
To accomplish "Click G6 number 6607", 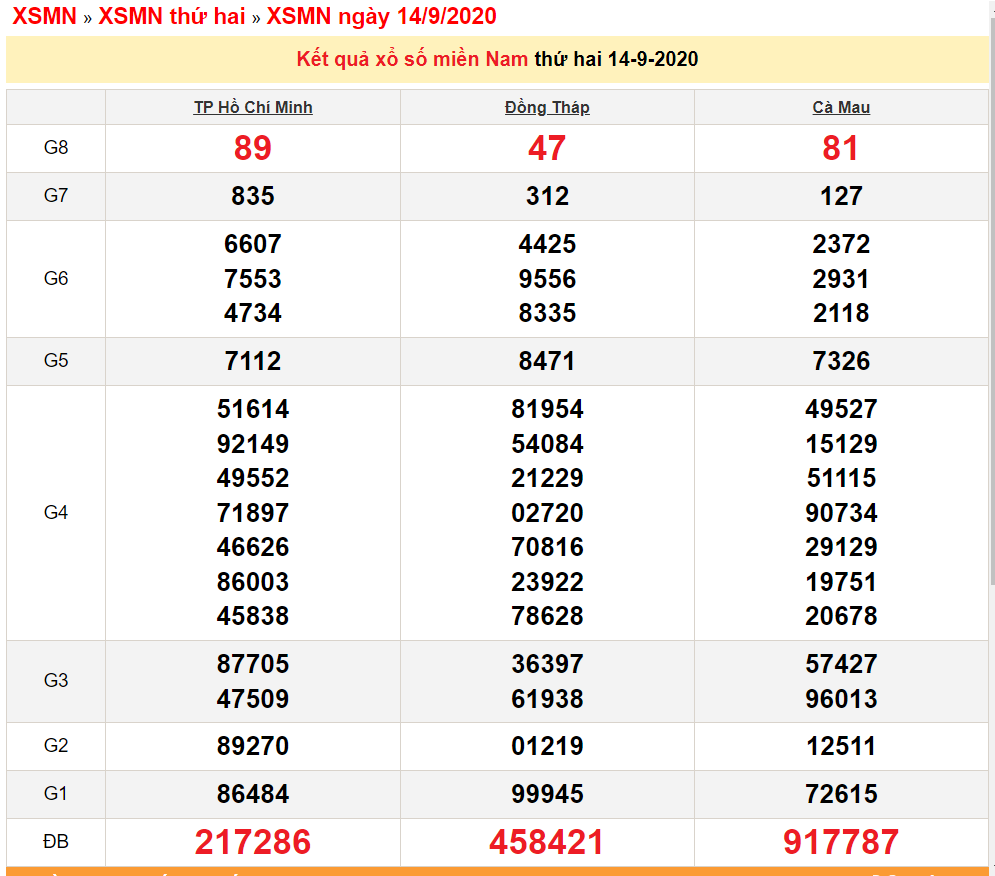I will click(253, 243).
